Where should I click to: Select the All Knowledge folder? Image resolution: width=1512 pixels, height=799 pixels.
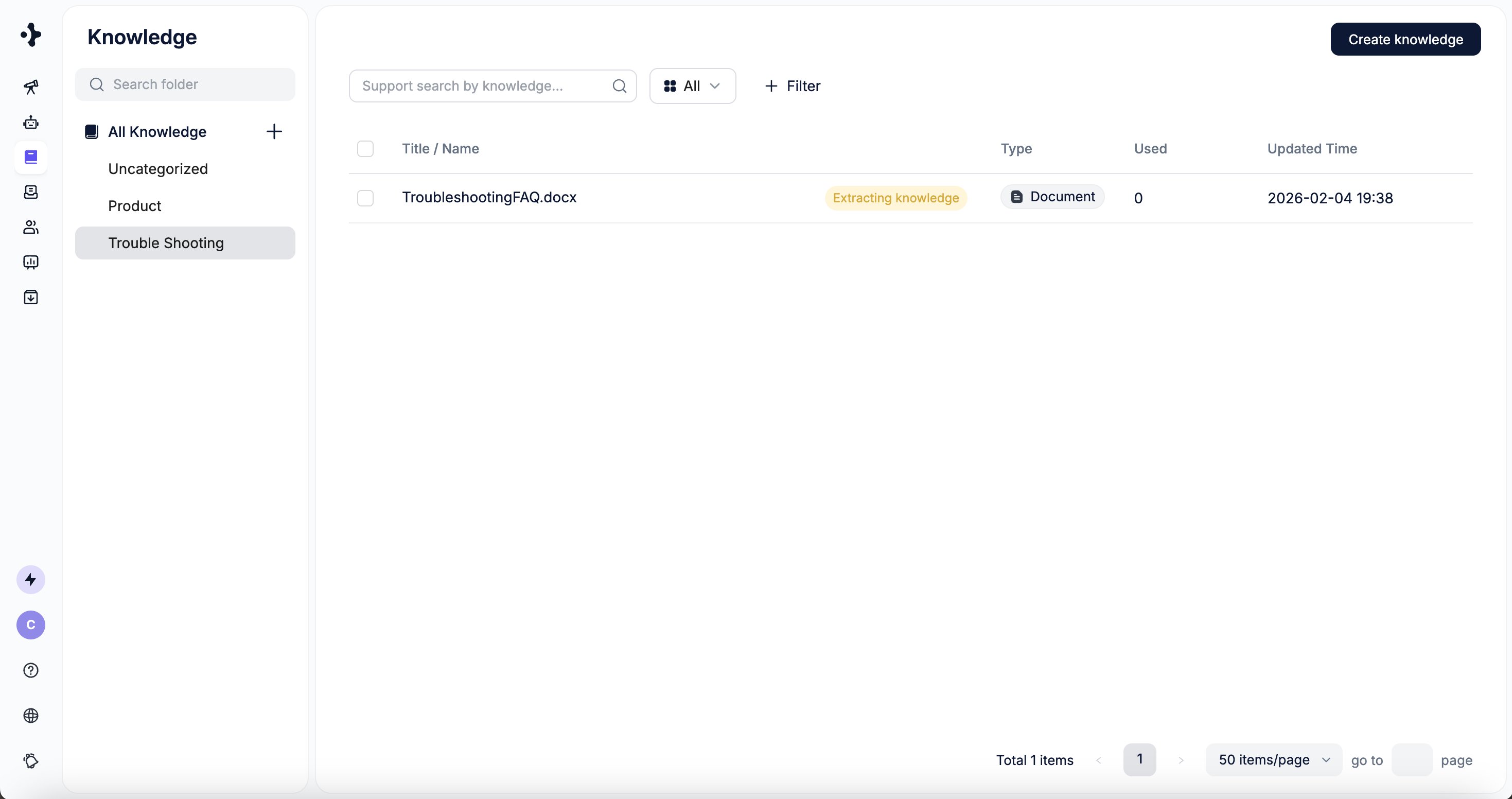click(x=157, y=131)
